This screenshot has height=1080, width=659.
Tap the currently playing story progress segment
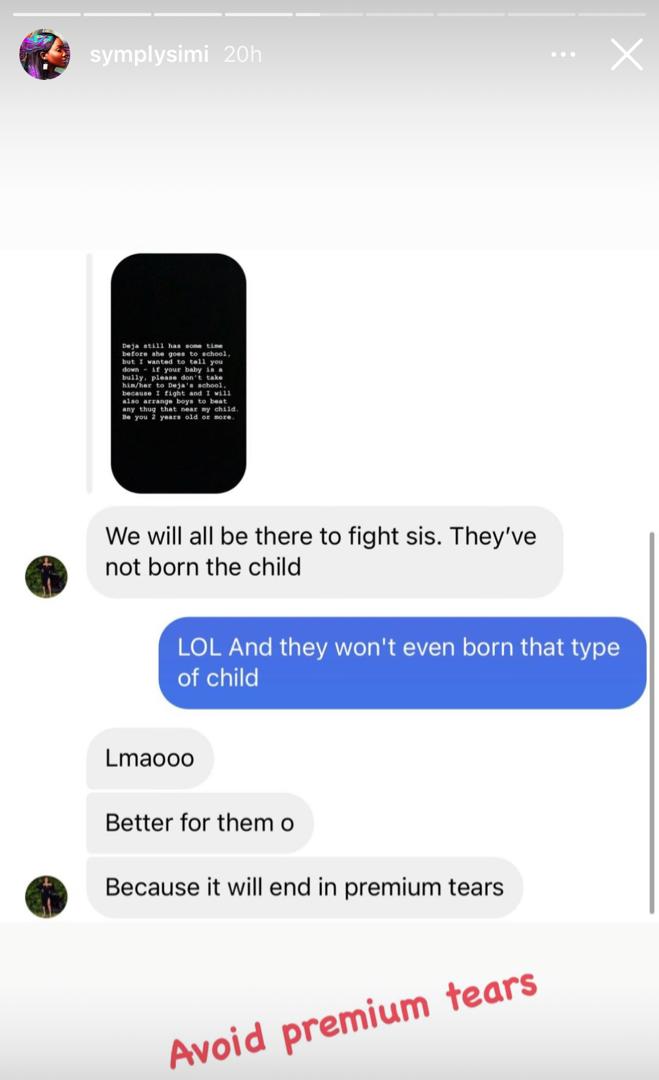tap(329, 14)
